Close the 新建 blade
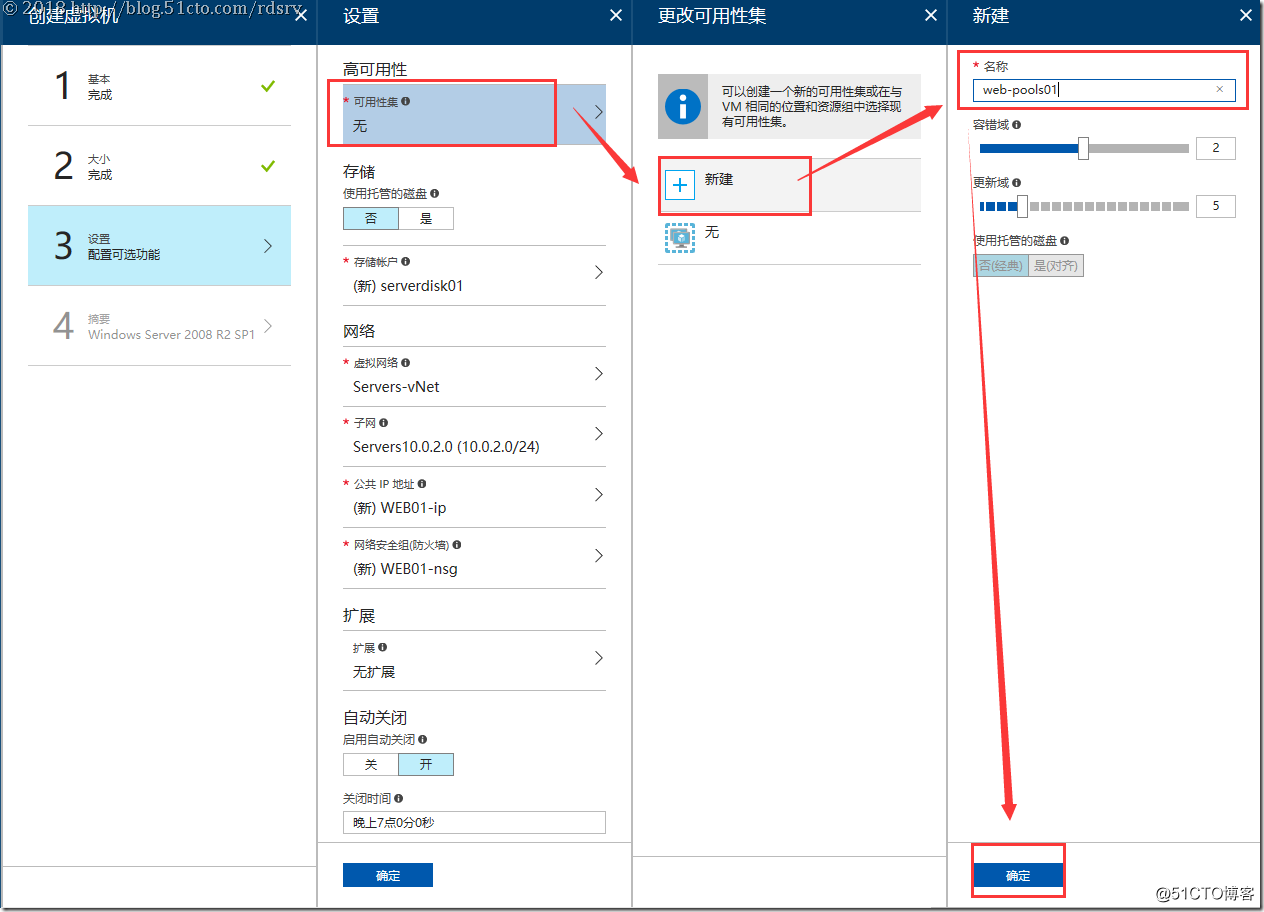The width and height of the screenshot is (1264, 912). click(1246, 16)
